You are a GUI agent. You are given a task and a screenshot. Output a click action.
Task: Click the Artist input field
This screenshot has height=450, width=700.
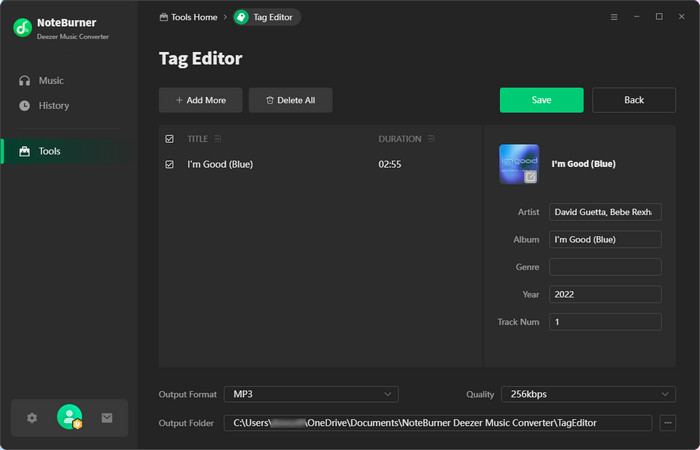[605, 212]
